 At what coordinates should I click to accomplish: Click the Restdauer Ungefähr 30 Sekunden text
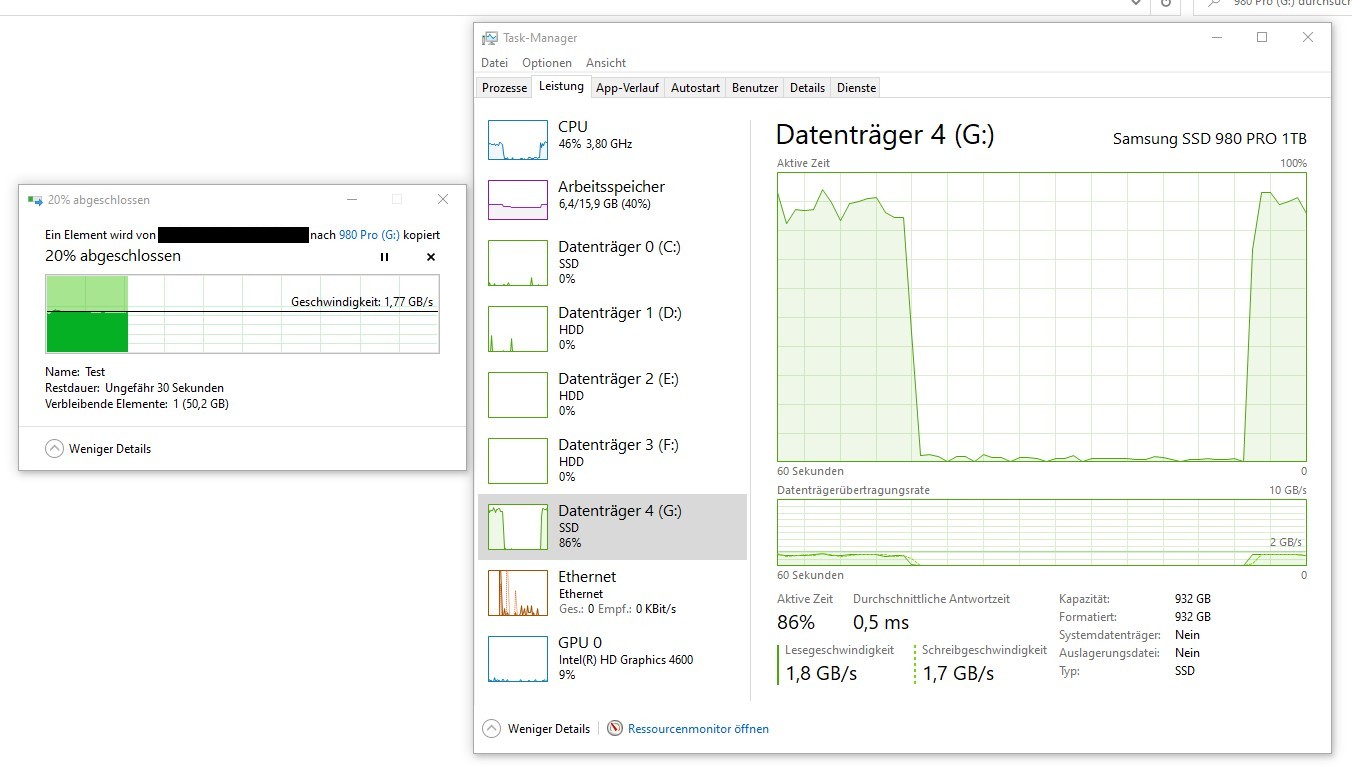tap(134, 388)
